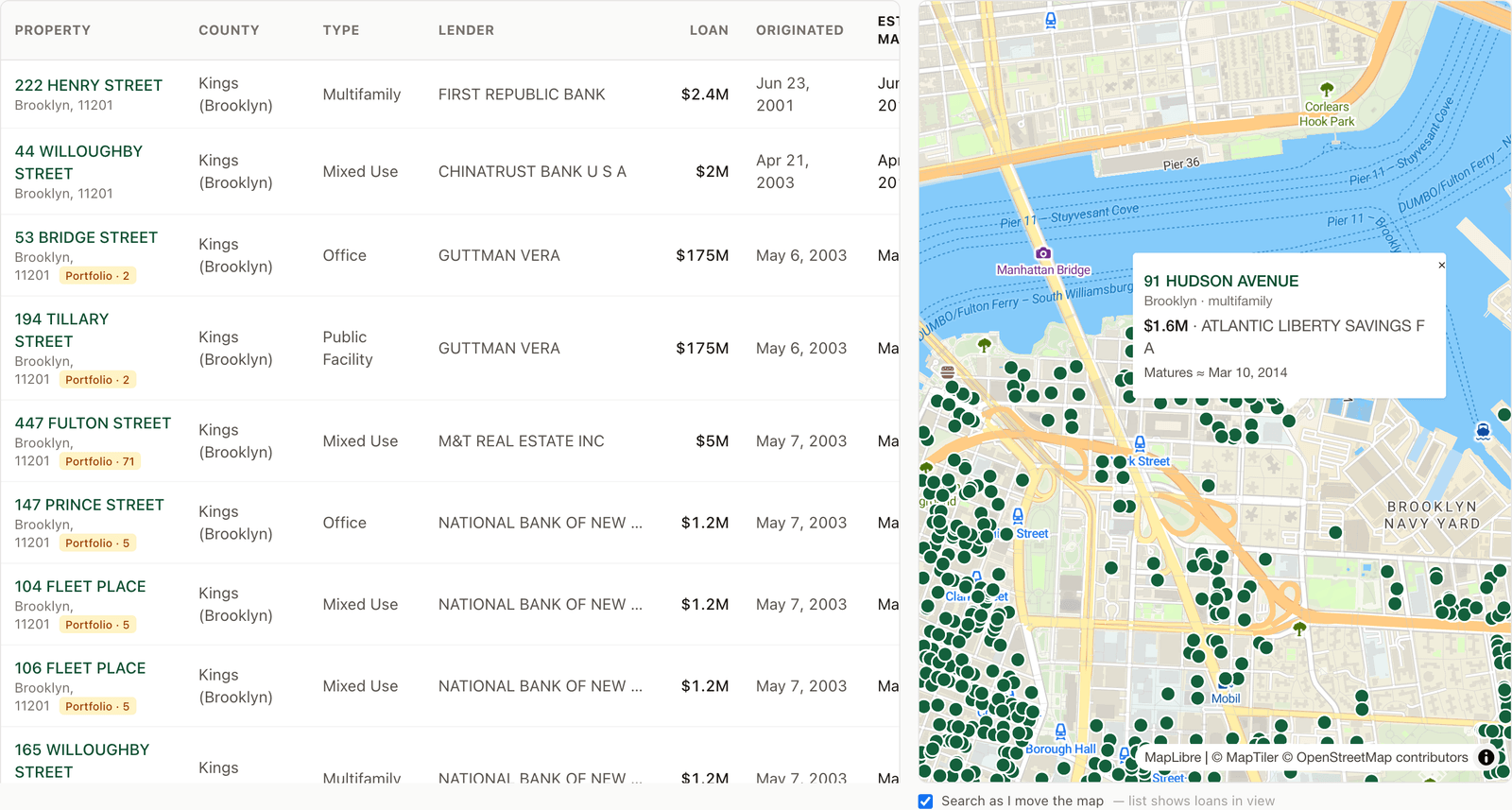Click the 91 HUDSON AVENUE popup title
Viewport: 1512px width, 810px height.
point(1221,281)
